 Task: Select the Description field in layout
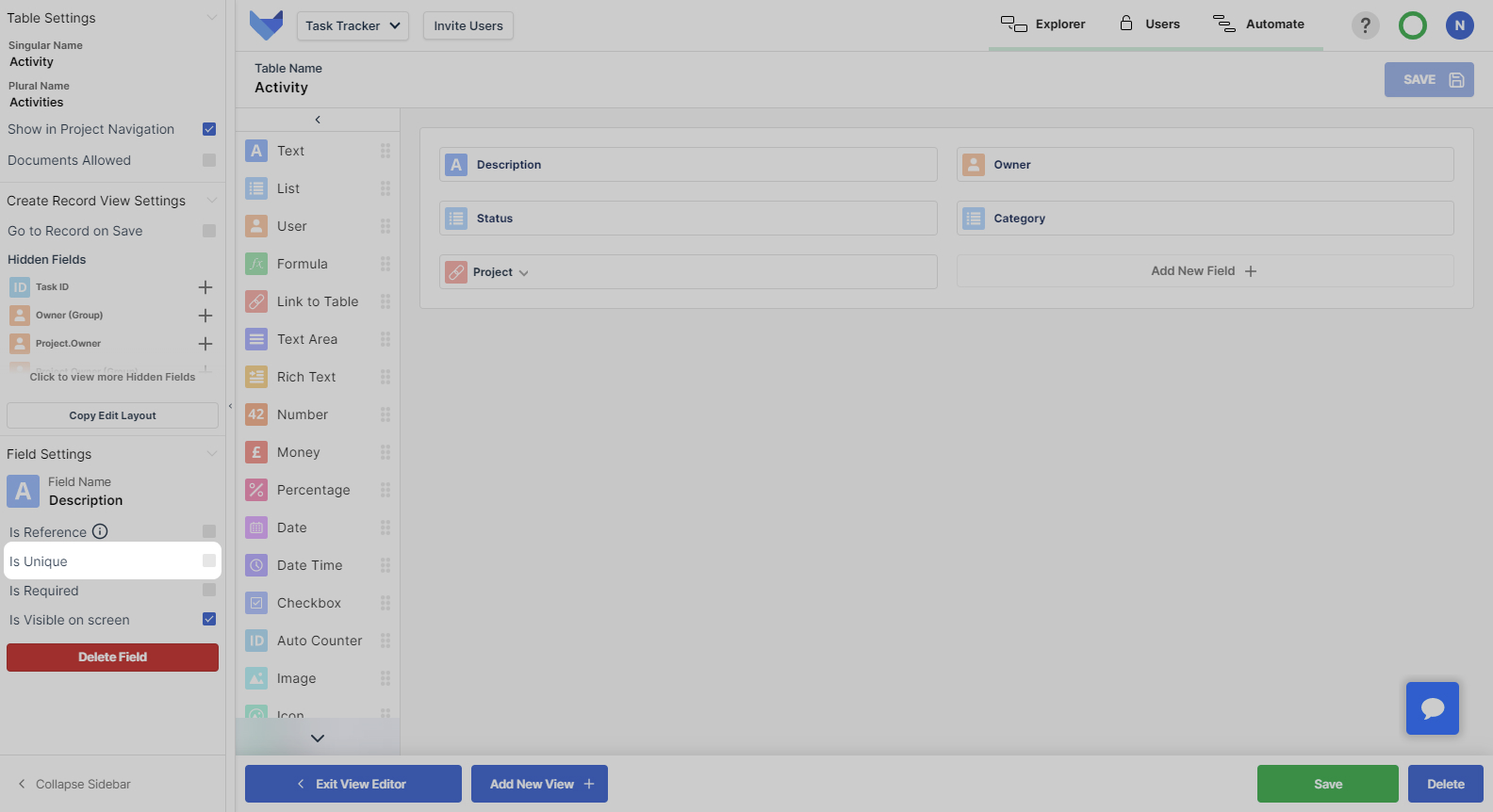click(688, 164)
